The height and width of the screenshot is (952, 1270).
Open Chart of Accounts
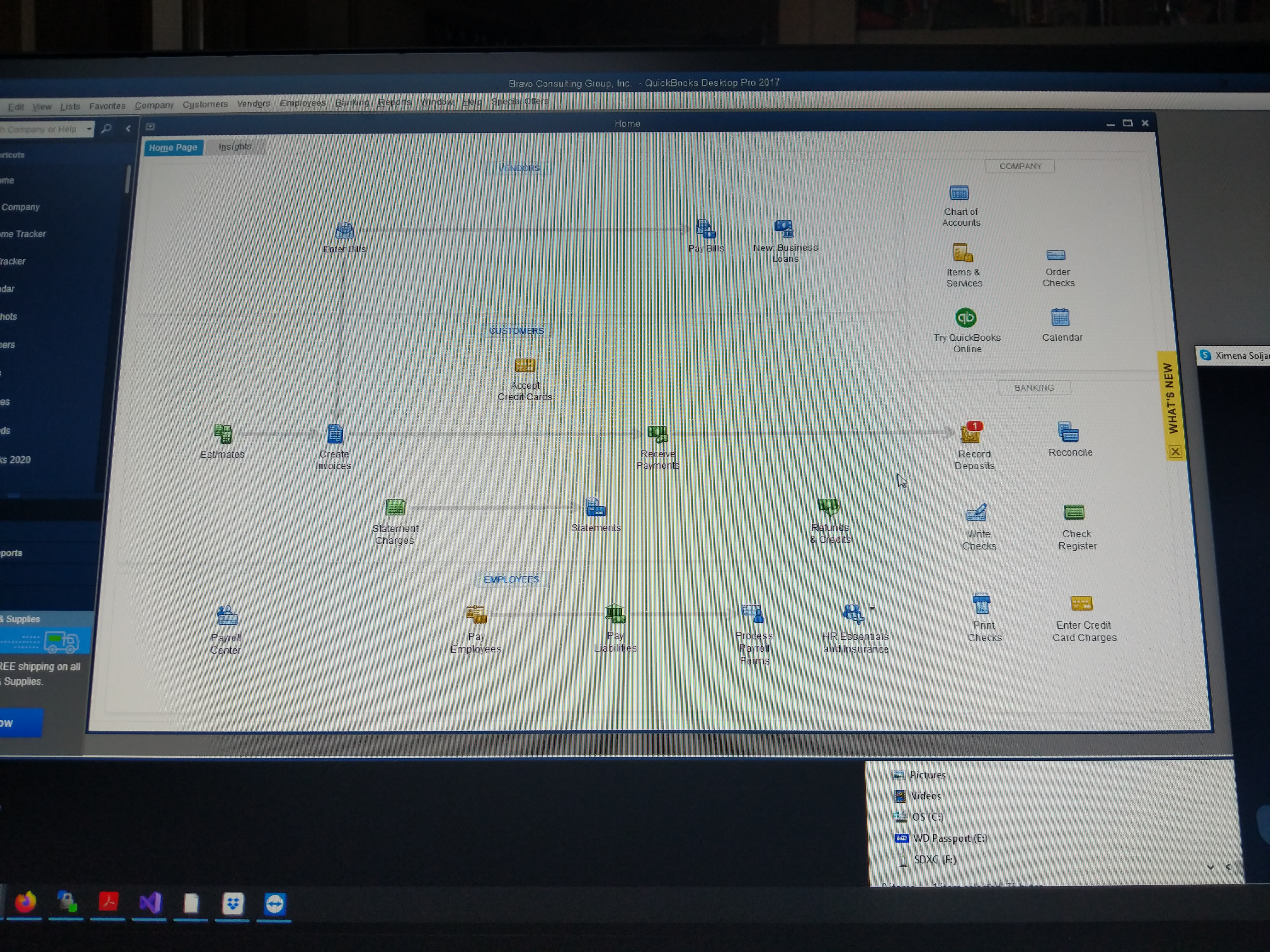point(959,193)
